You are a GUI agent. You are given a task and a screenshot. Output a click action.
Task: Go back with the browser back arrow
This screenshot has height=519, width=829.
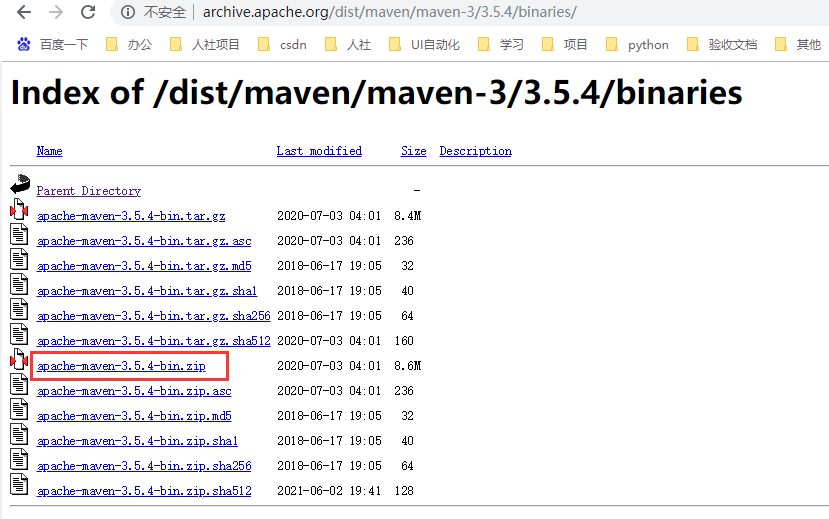24,12
